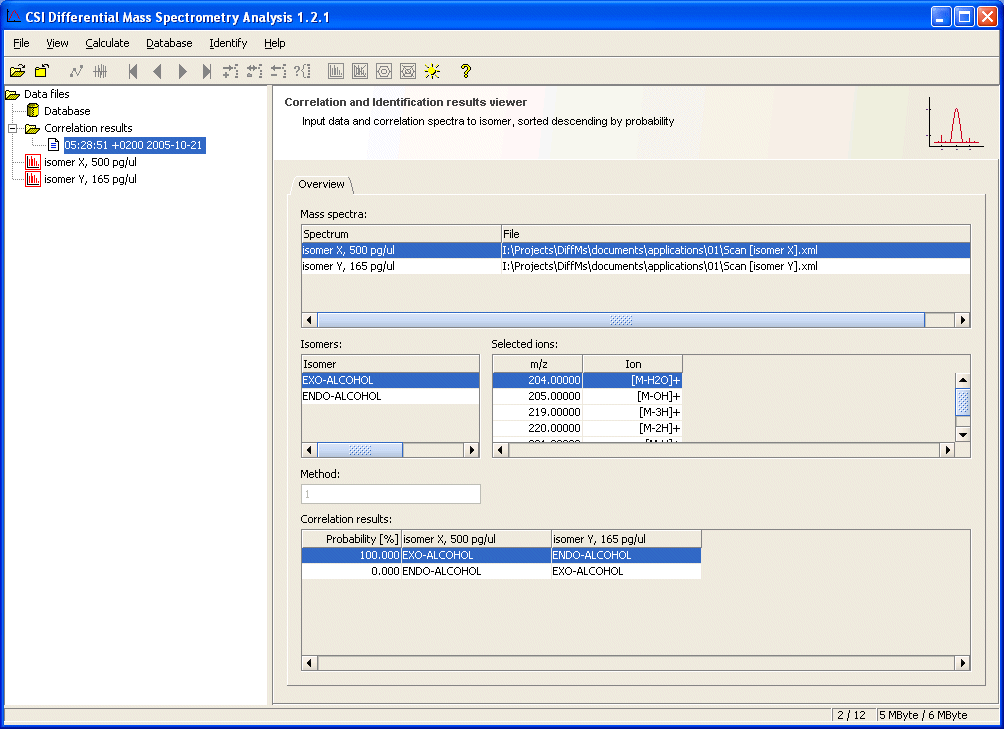Image resolution: width=1004 pixels, height=729 pixels.
Task: Open the Database menu
Action: click(x=169, y=43)
